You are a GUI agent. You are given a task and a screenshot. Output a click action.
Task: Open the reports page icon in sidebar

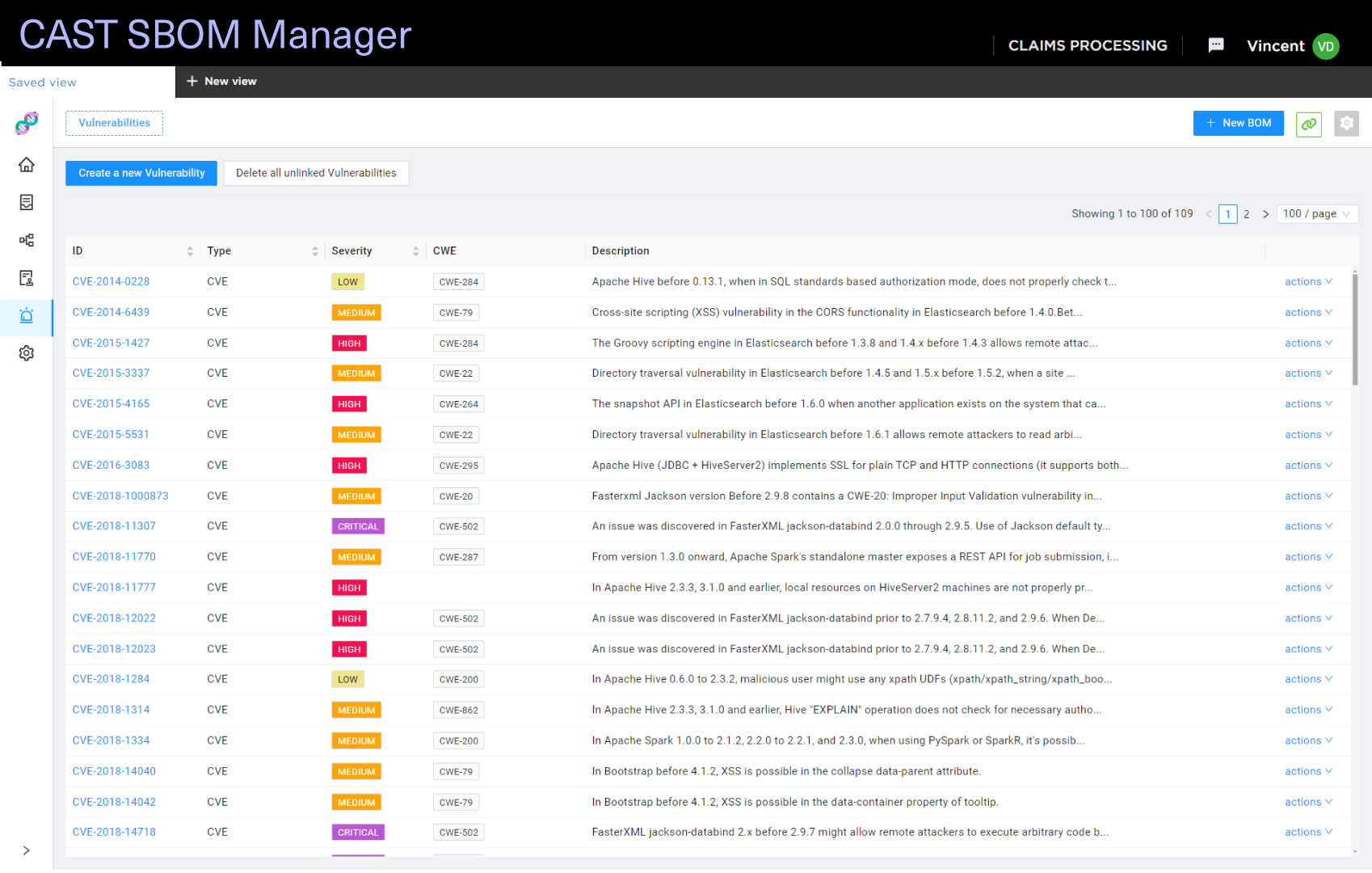(27, 278)
